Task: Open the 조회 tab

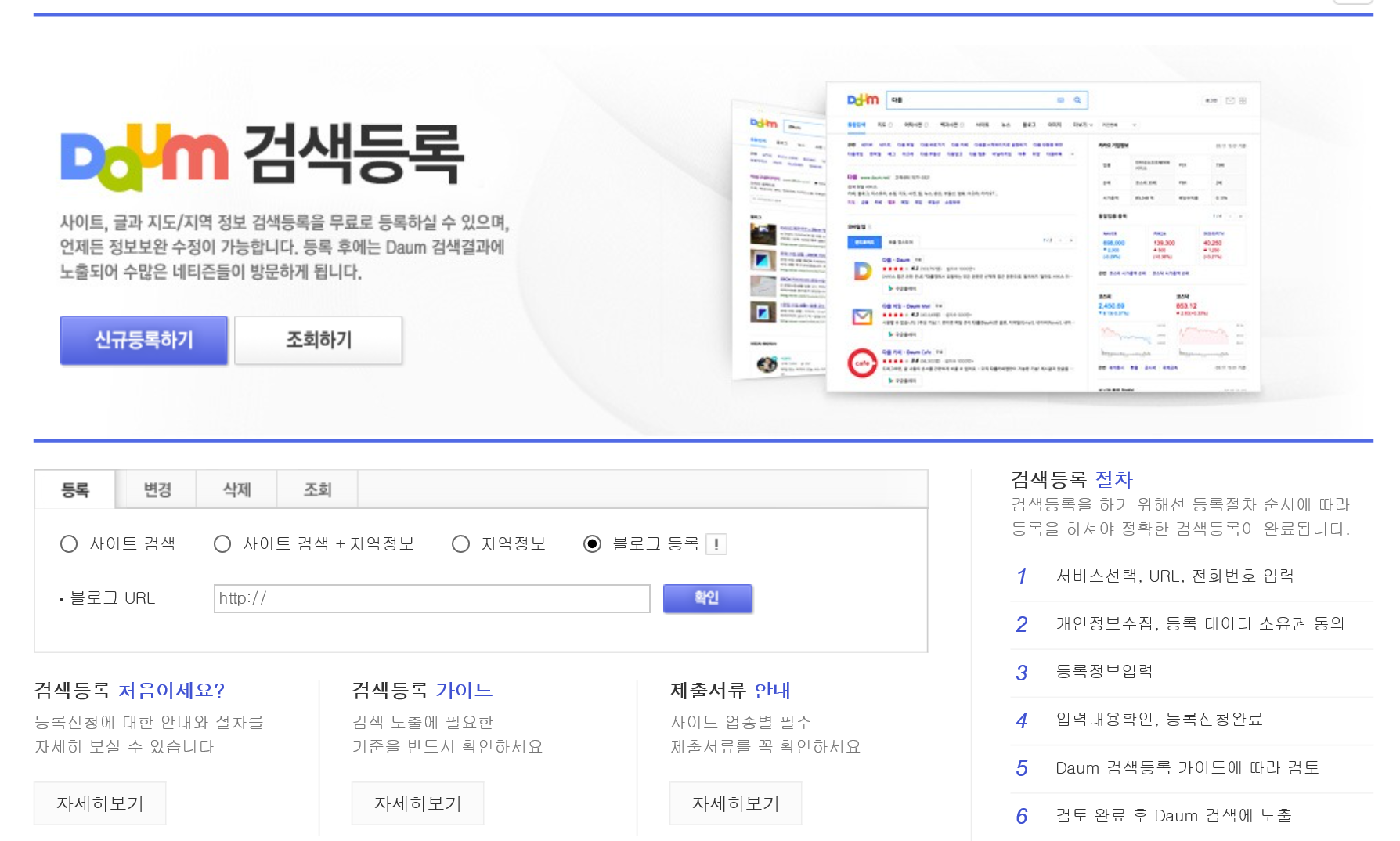Action: coord(317,490)
